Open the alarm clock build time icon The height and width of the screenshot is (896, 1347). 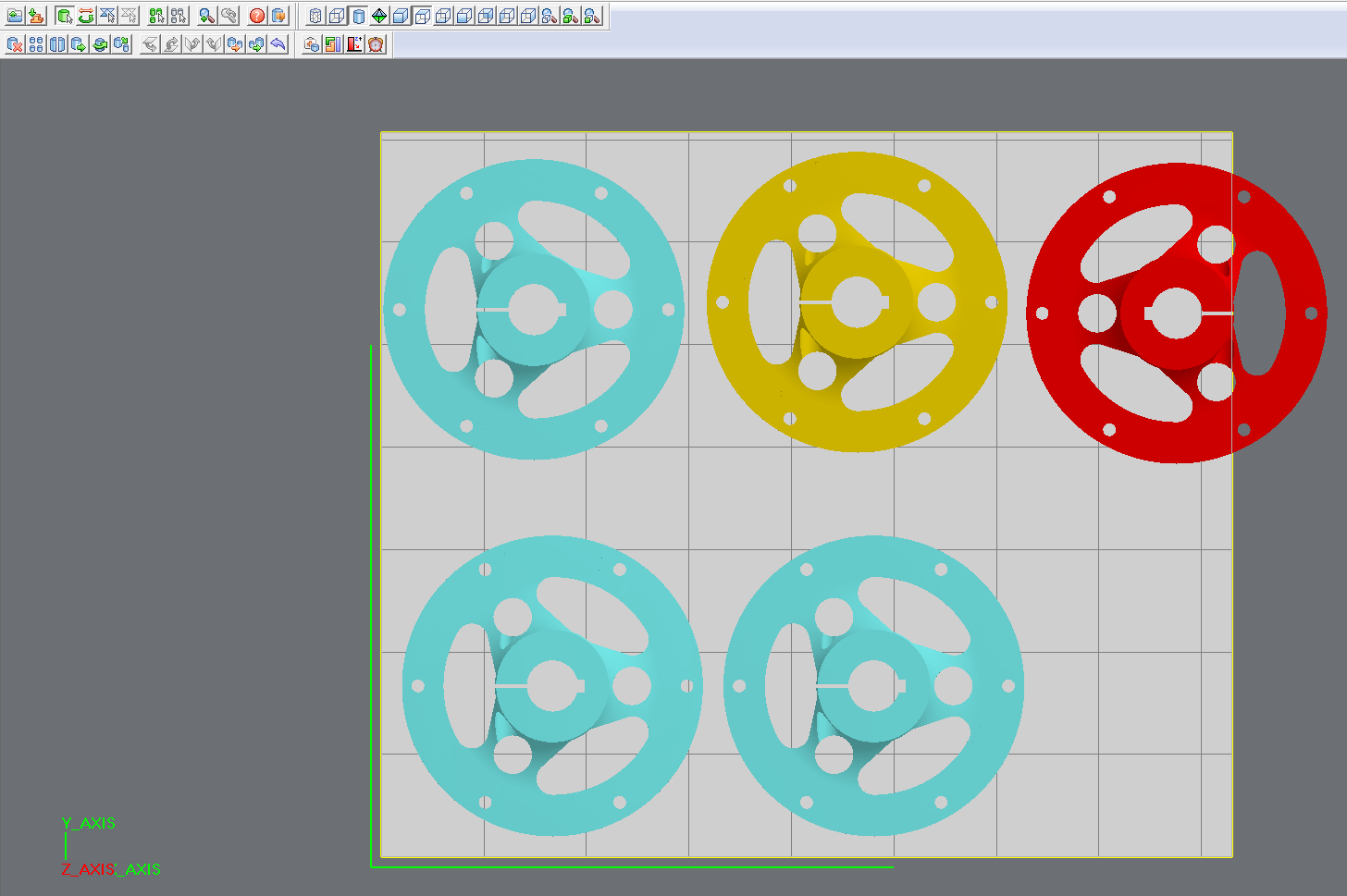pos(376,43)
